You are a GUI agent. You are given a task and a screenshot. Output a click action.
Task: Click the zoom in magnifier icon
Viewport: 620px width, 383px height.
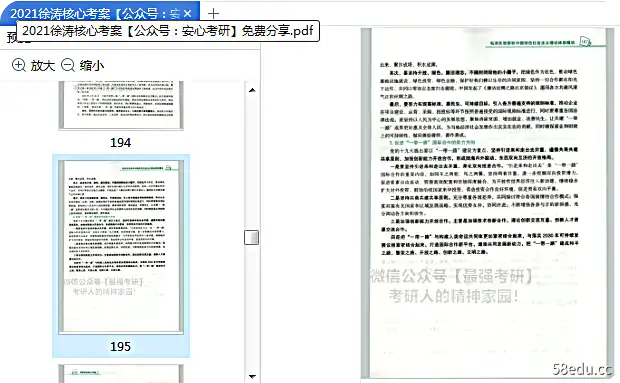pyautogui.click(x=19, y=65)
